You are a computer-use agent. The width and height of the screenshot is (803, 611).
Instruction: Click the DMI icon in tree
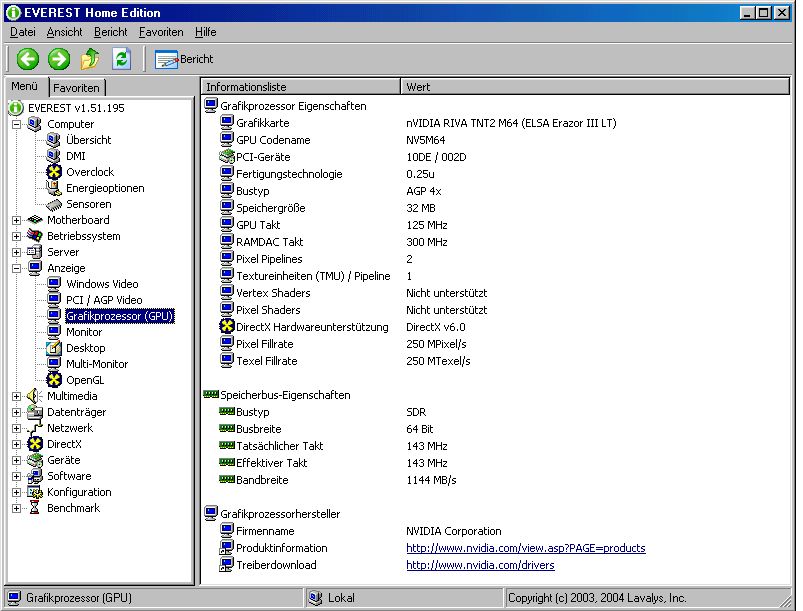(53, 156)
